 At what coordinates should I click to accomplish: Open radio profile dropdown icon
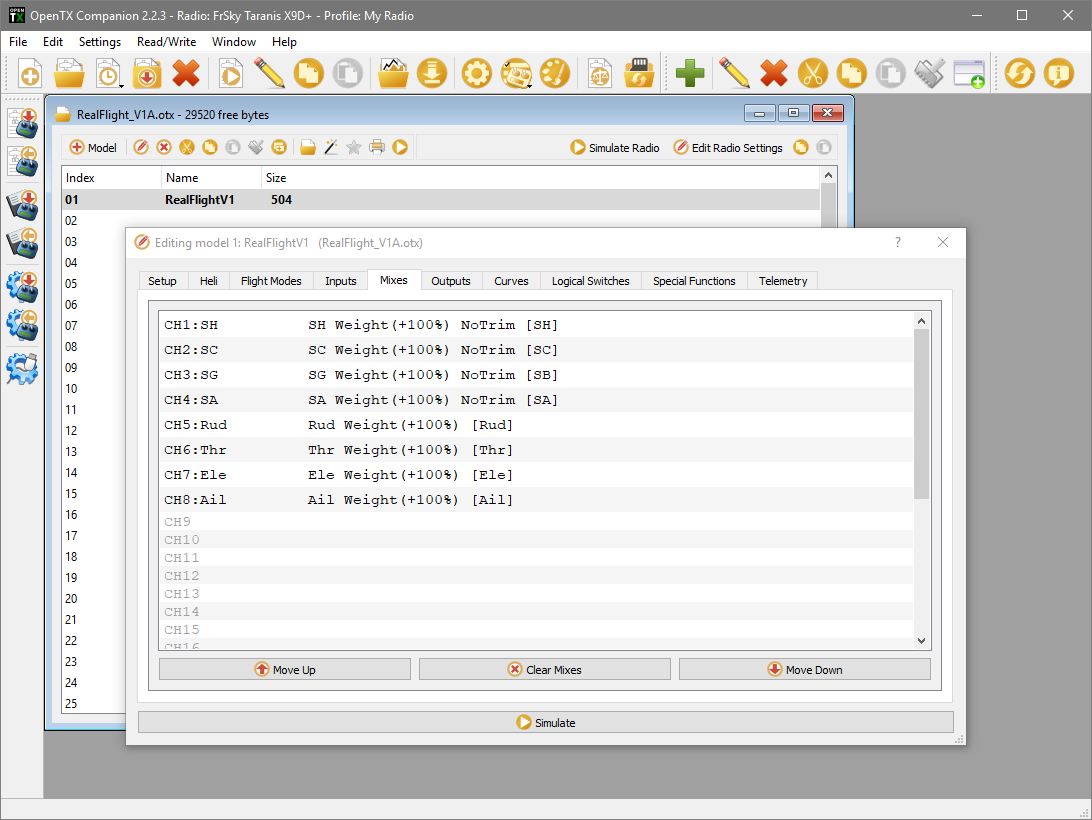[516, 73]
